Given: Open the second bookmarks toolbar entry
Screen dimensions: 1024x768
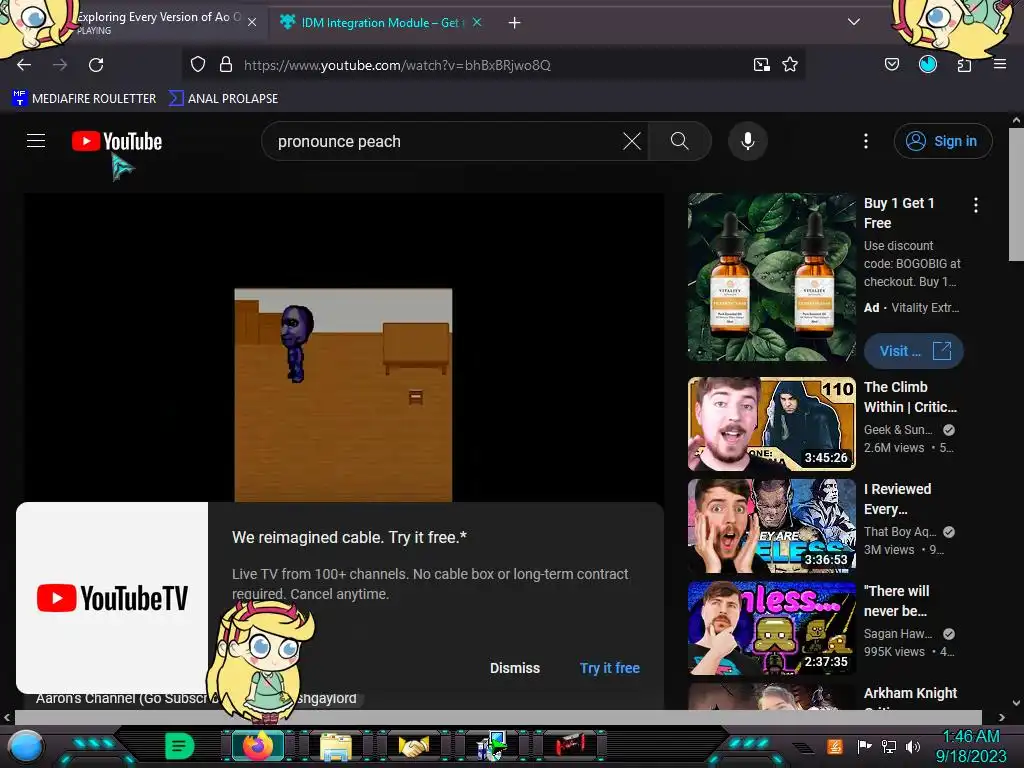Looking at the screenshot, I should (223, 99).
